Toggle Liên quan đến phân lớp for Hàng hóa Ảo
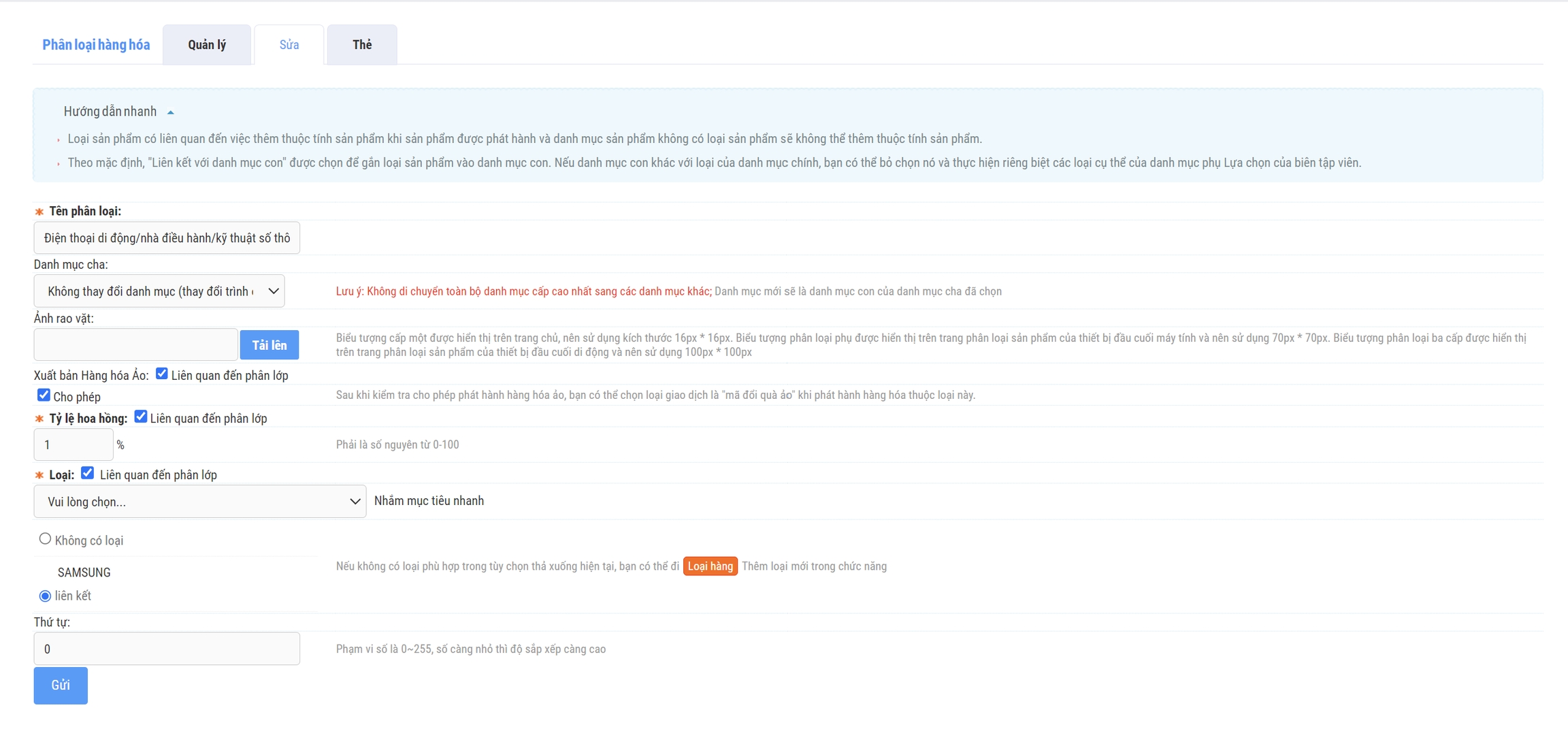Image resolution: width=1568 pixels, height=729 pixels. coord(162,374)
